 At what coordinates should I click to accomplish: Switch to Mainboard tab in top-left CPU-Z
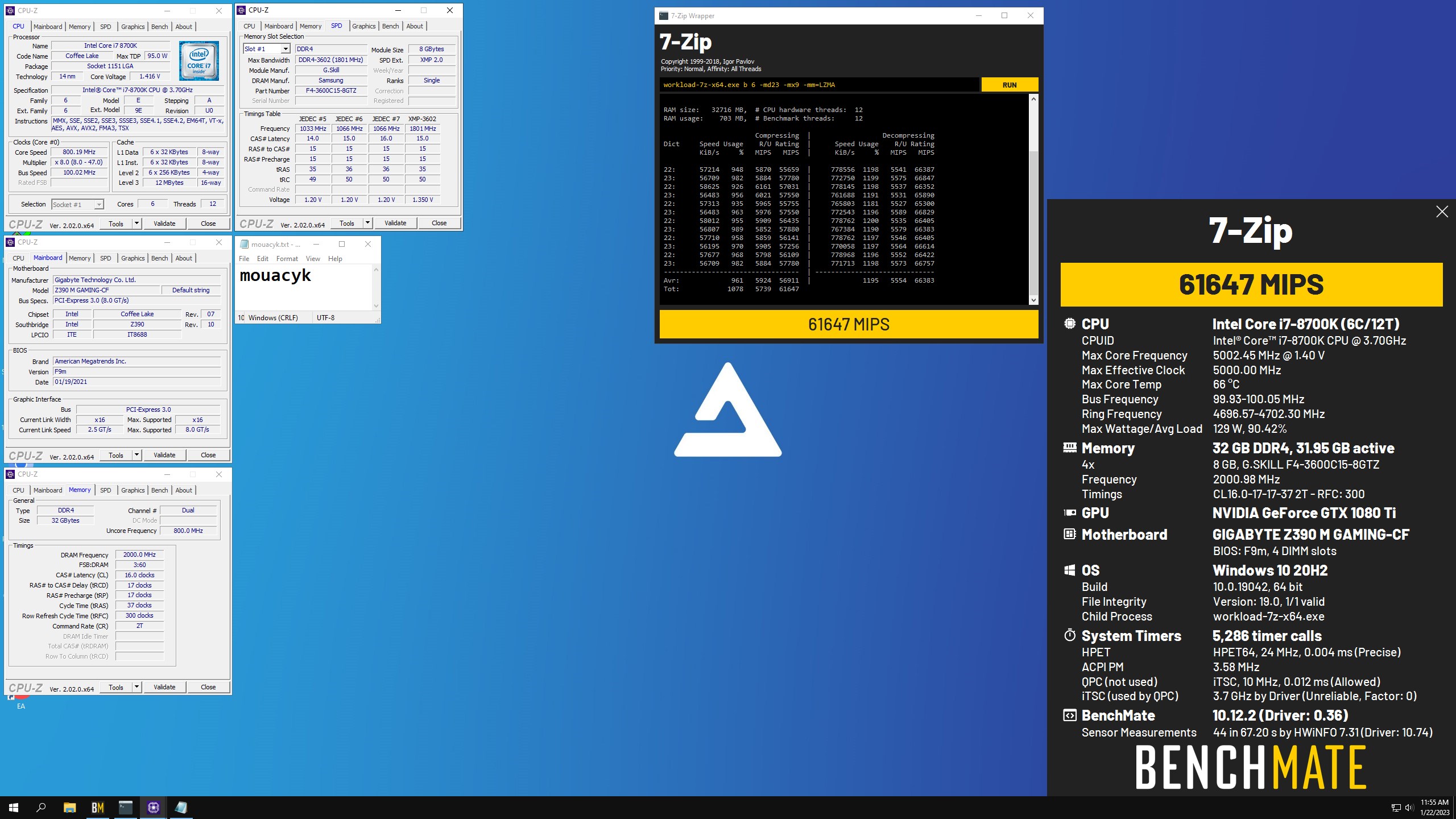[48, 27]
